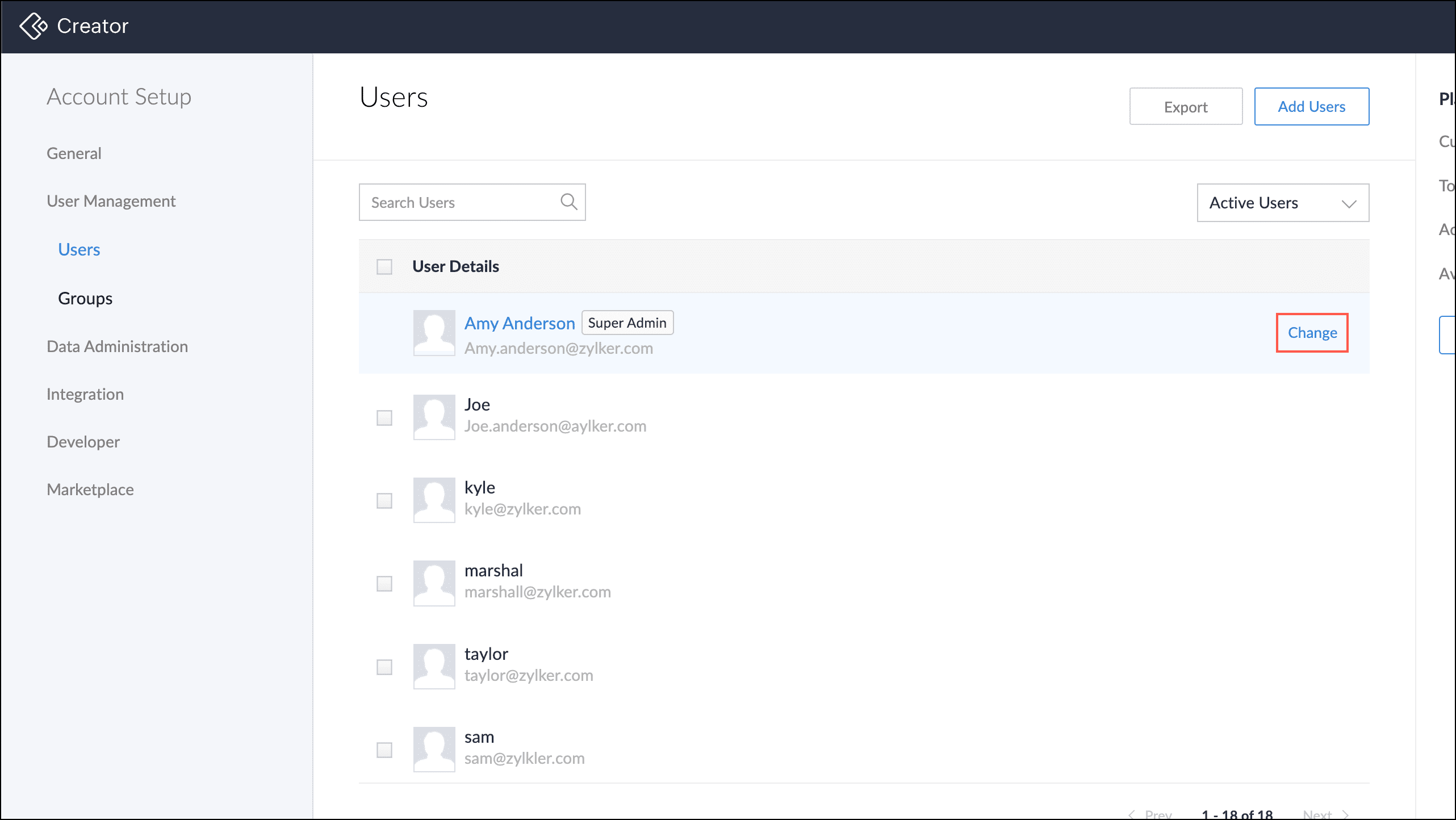Expand the User Management section
The image size is (1456, 820).
tap(111, 201)
